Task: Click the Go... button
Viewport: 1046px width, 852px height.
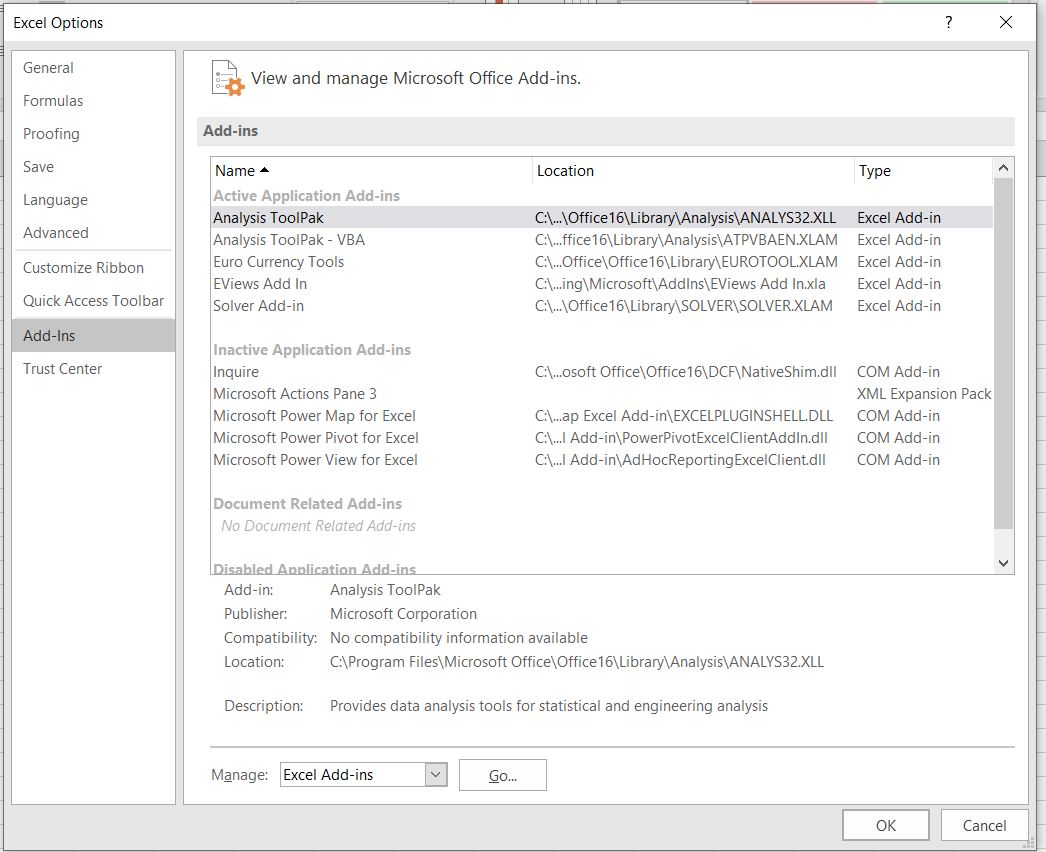Action: [502, 775]
